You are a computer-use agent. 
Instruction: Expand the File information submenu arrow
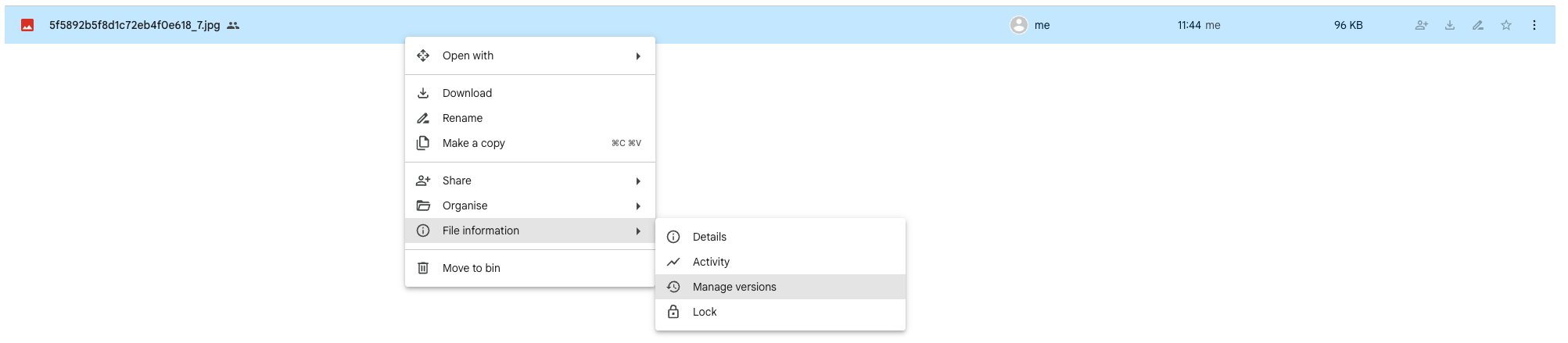point(638,231)
